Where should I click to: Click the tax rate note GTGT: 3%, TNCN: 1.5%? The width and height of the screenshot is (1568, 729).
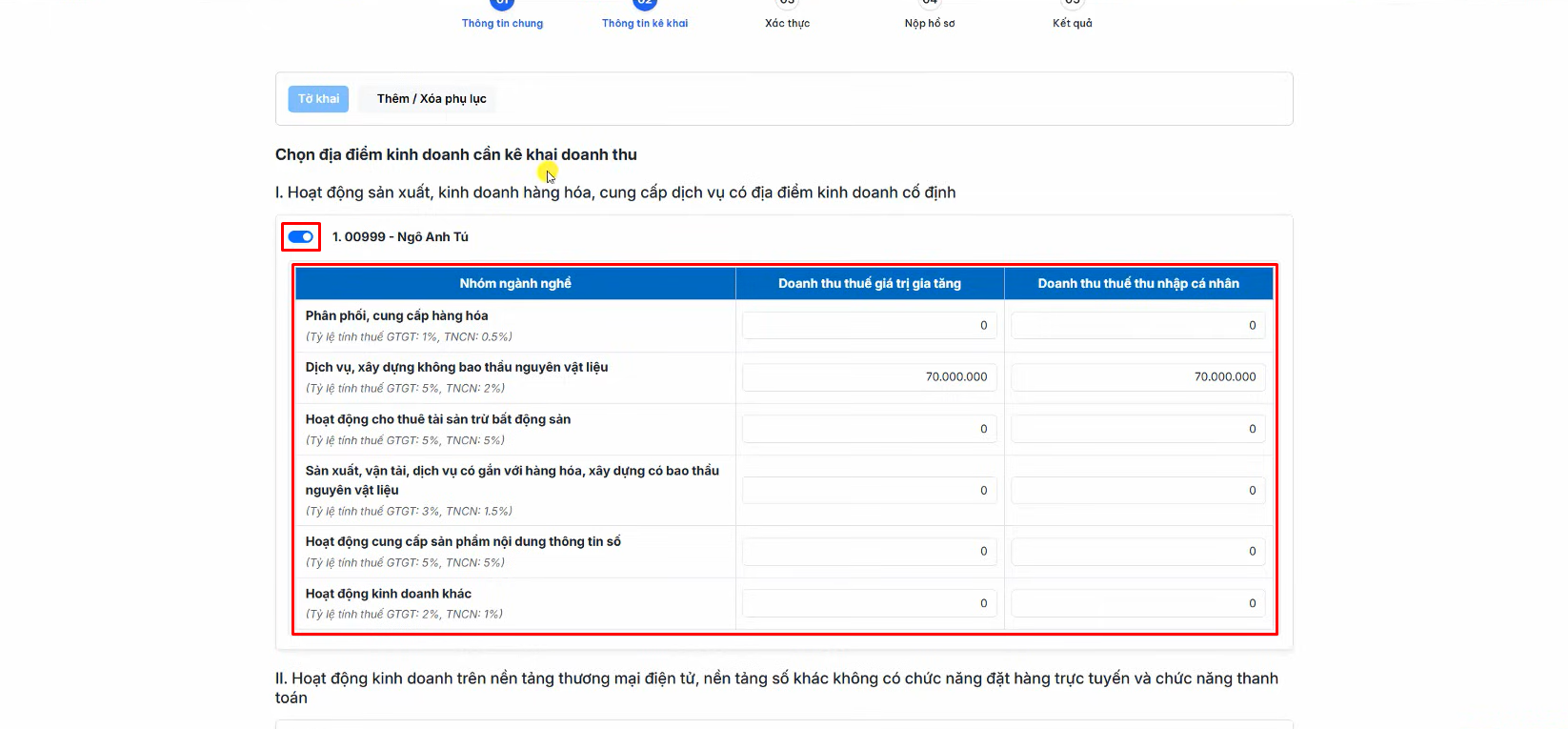(409, 512)
